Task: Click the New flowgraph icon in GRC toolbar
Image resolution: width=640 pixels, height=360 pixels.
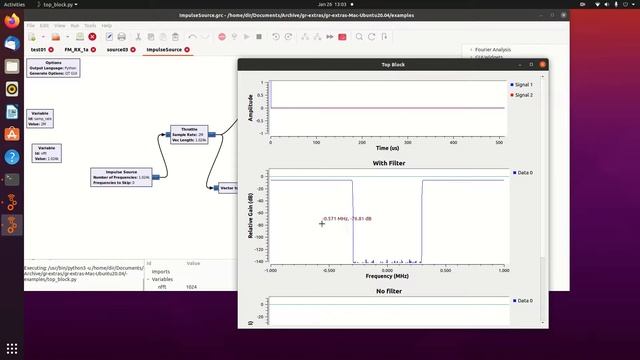Action: point(32,37)
